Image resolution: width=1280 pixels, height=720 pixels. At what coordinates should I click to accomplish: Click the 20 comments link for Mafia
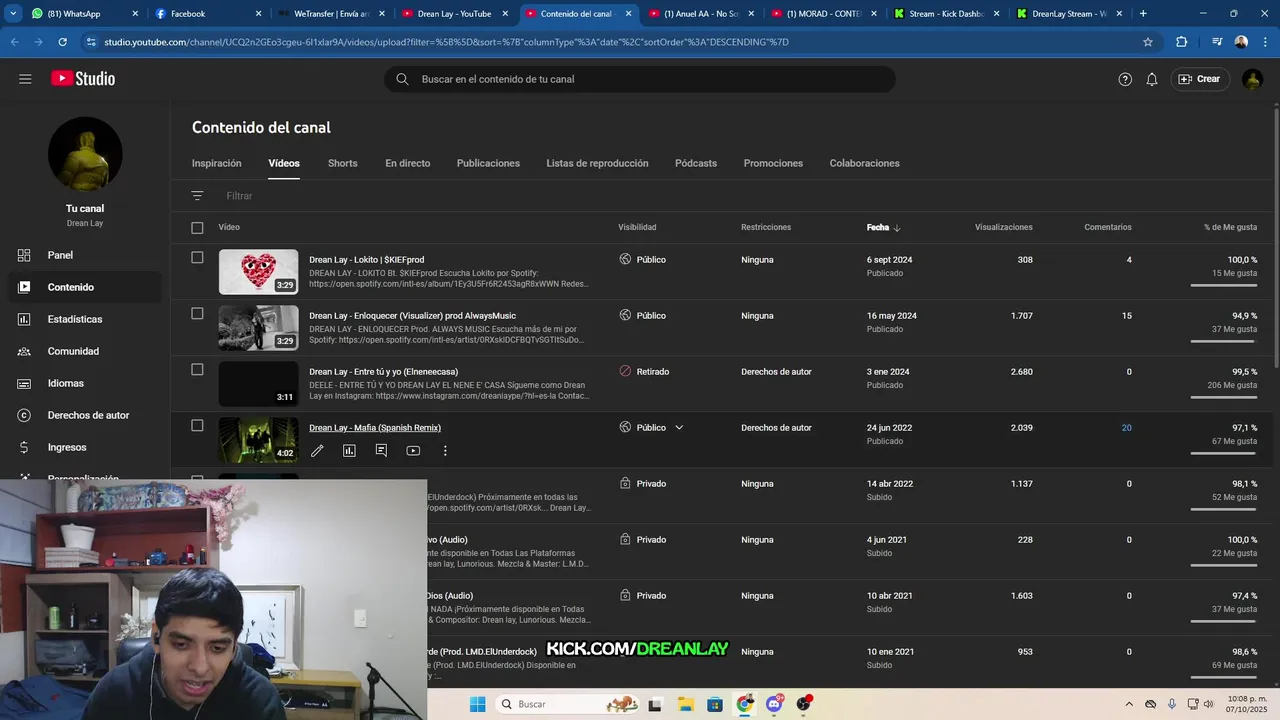(x=1126, y=428)
